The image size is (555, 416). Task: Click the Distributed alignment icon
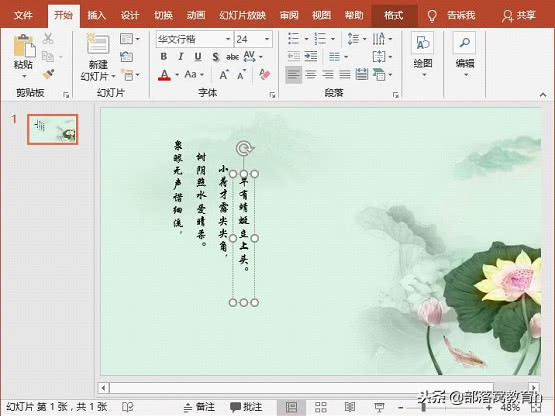click(362, 74)
